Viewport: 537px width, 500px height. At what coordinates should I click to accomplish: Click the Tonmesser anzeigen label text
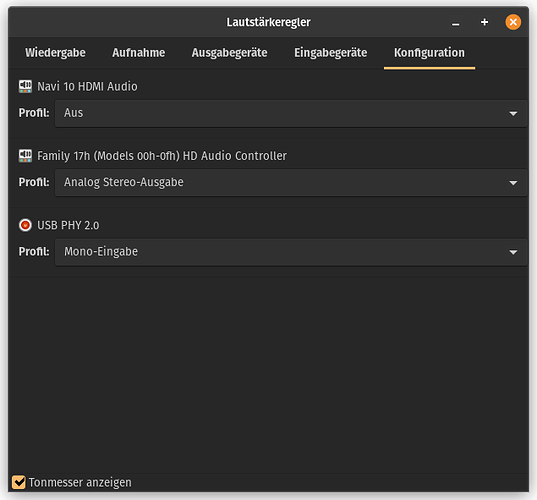(80, 482)
